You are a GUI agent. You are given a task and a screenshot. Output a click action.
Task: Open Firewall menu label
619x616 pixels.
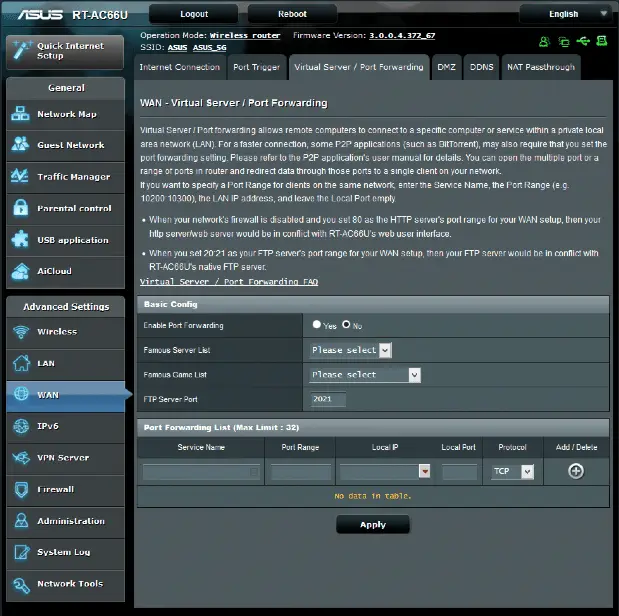click(55, 489)
